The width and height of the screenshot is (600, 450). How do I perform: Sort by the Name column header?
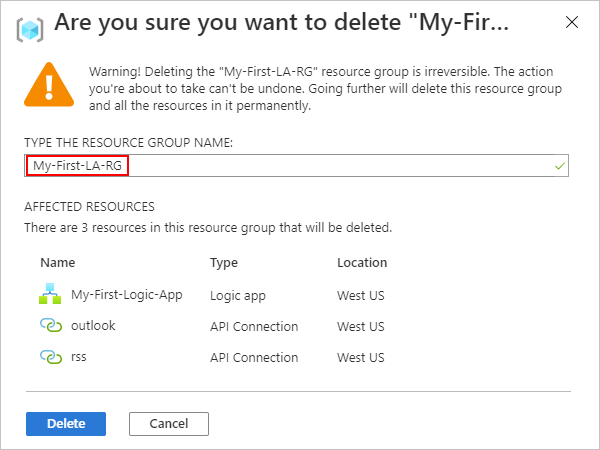point(56,263)
